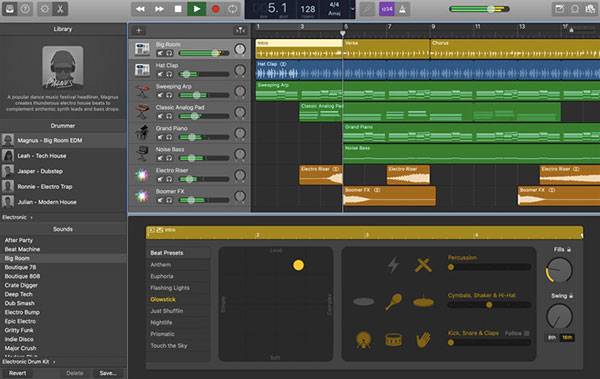Toggle the Smart Controls dial button
Viewport: 600px width, 379px height.
[x=45, y=9]
